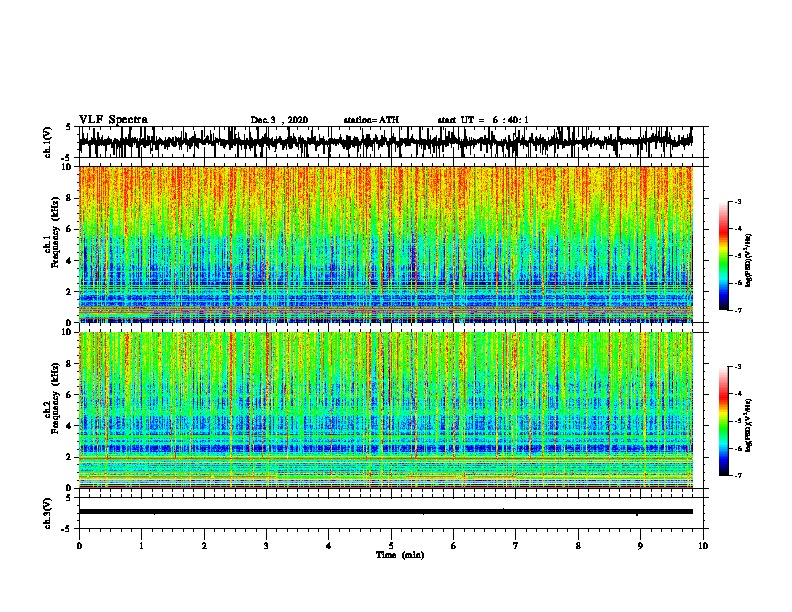Click the ch.3 flat voltage trace

pyautogui.click(x=385, y=512)
